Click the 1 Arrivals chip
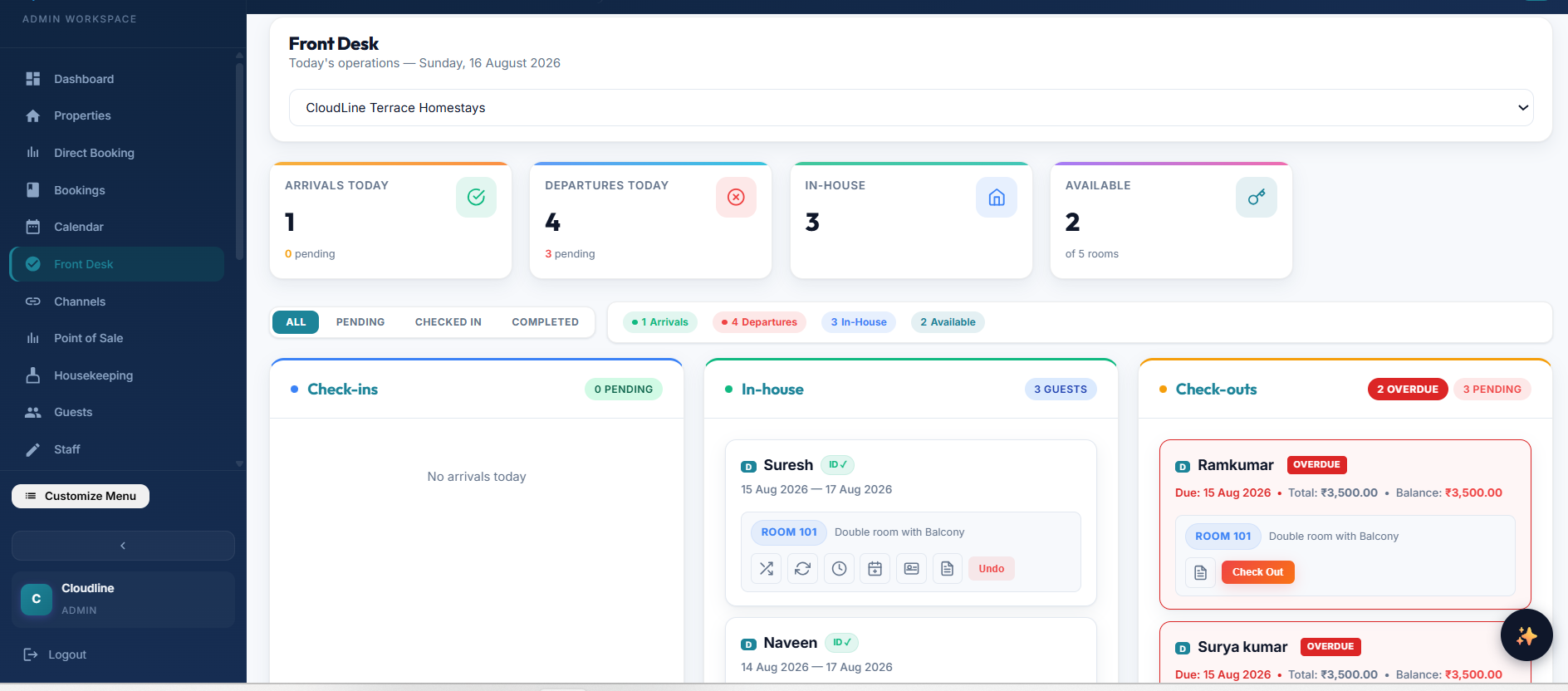The width and height of the screenshot is (1568, 691). tap(660, 322)
